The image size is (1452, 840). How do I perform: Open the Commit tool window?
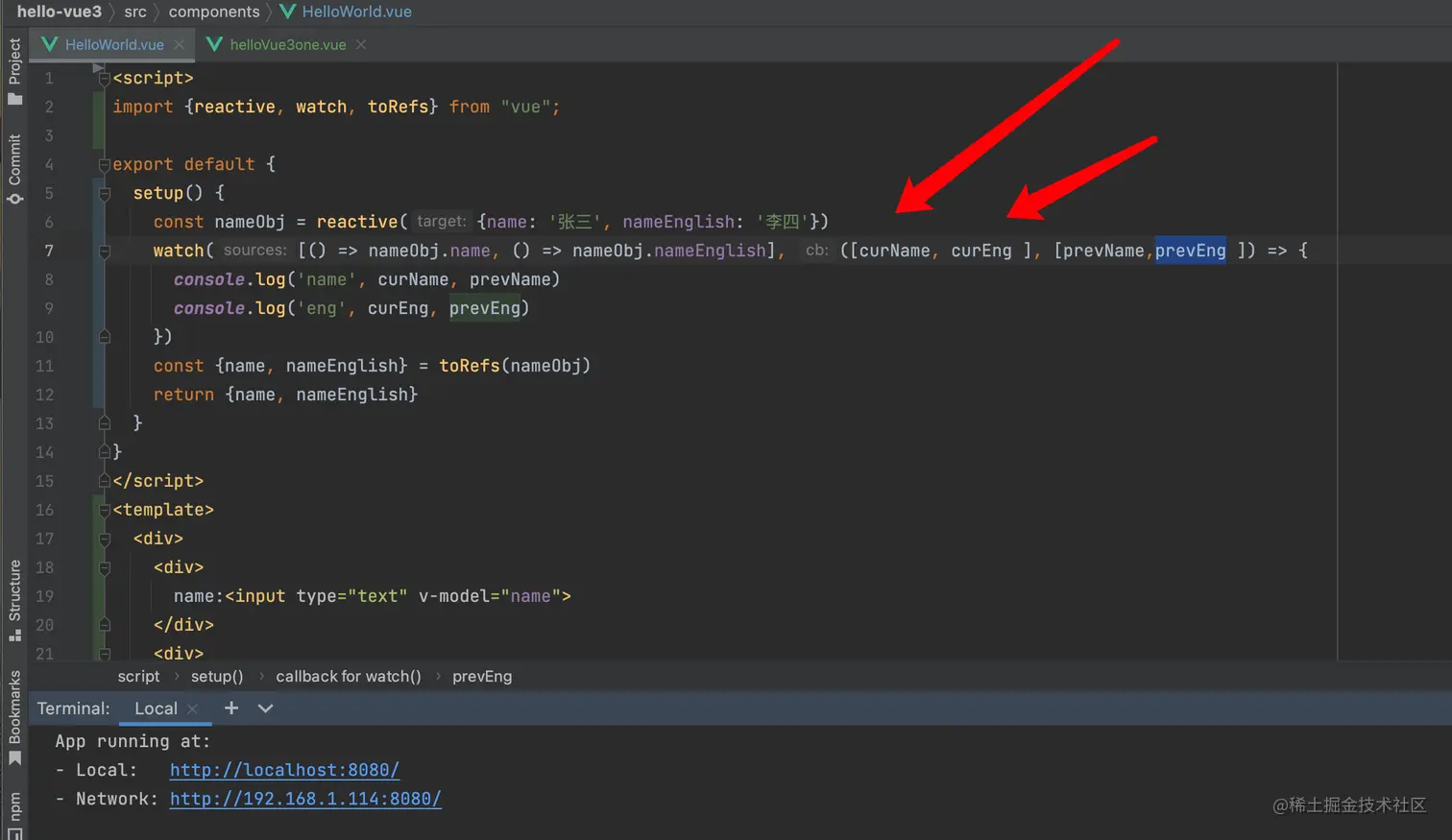(14, 169)
